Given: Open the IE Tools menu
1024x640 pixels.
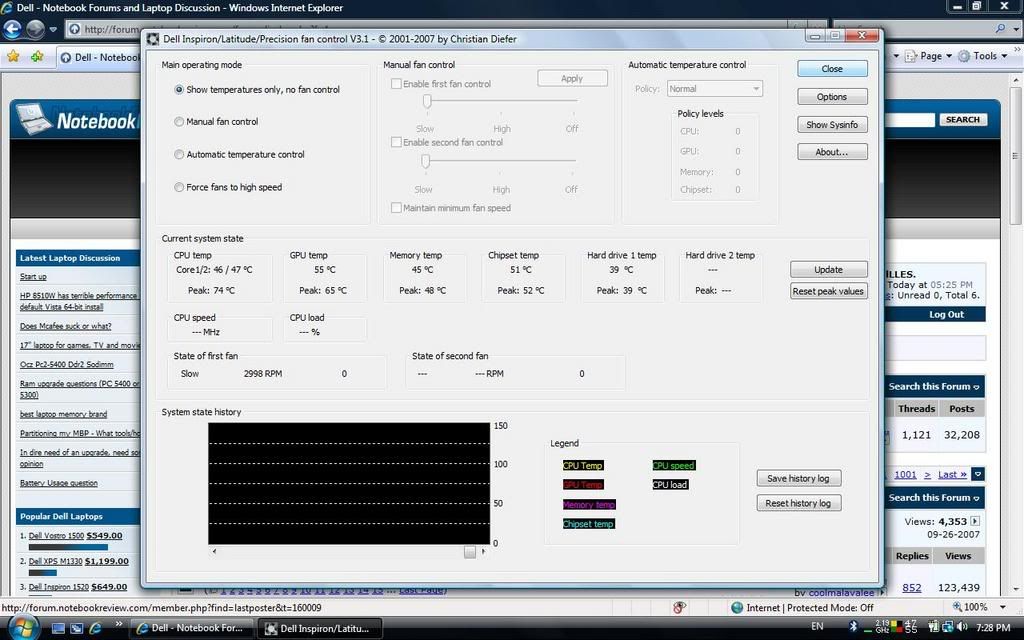Looking at the screenshot, I should tap(983, 56).
